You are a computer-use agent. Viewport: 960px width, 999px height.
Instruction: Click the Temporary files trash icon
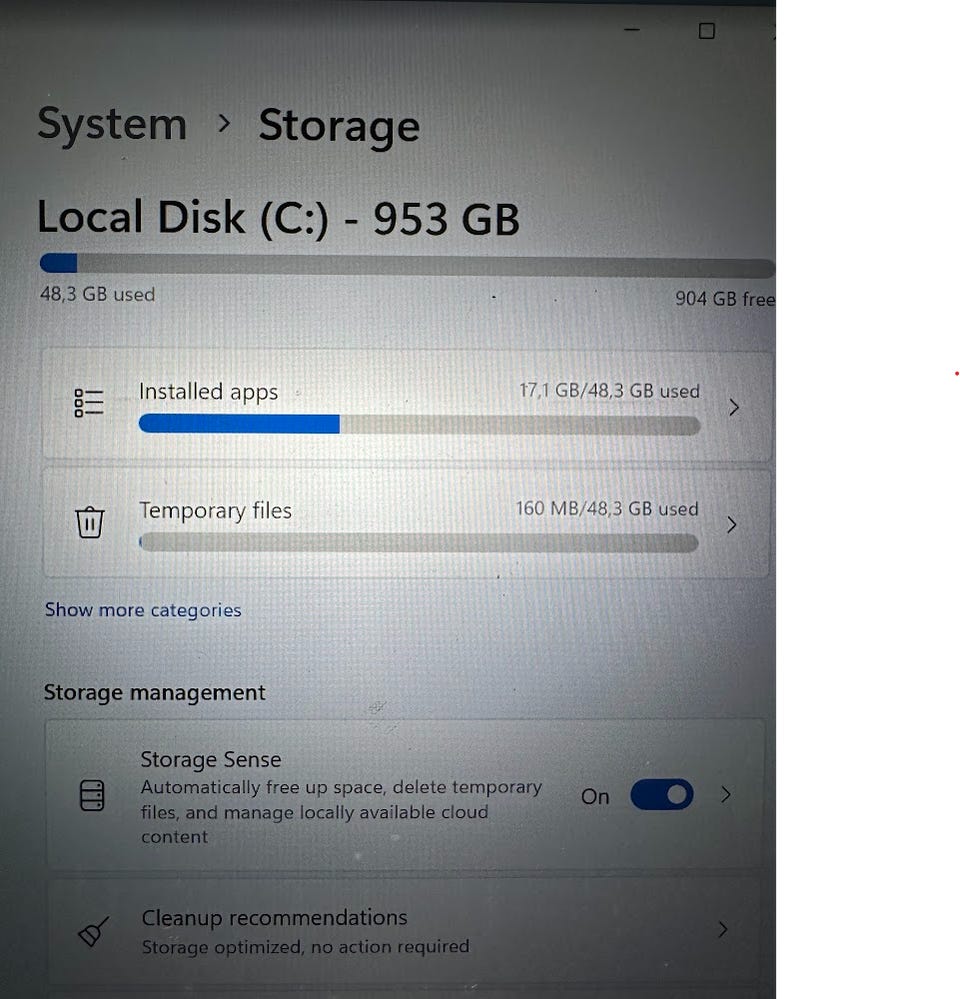[x=90, y=522]
